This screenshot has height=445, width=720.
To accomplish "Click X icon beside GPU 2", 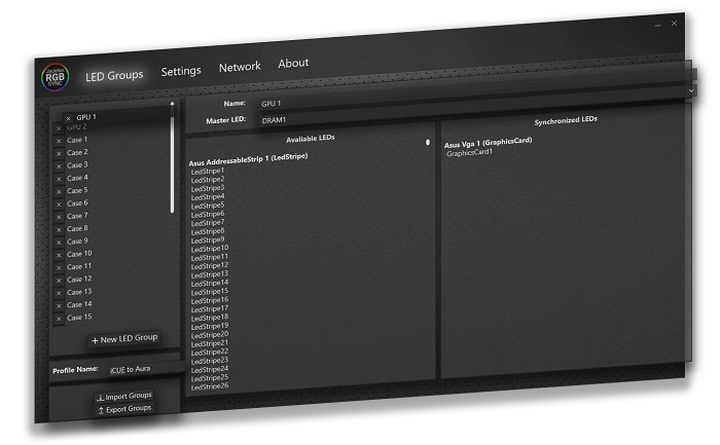I will tap(59, 128).
